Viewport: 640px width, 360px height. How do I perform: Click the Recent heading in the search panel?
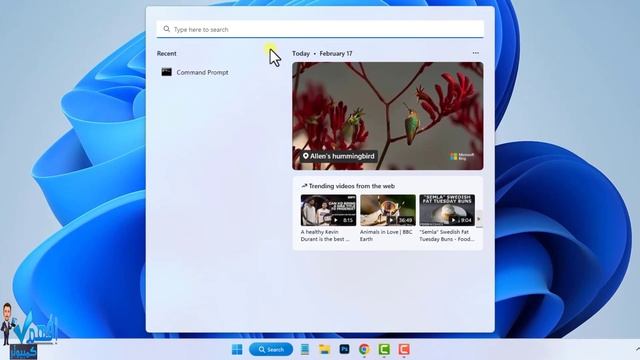pyautogui.click(x=167, y=53)
